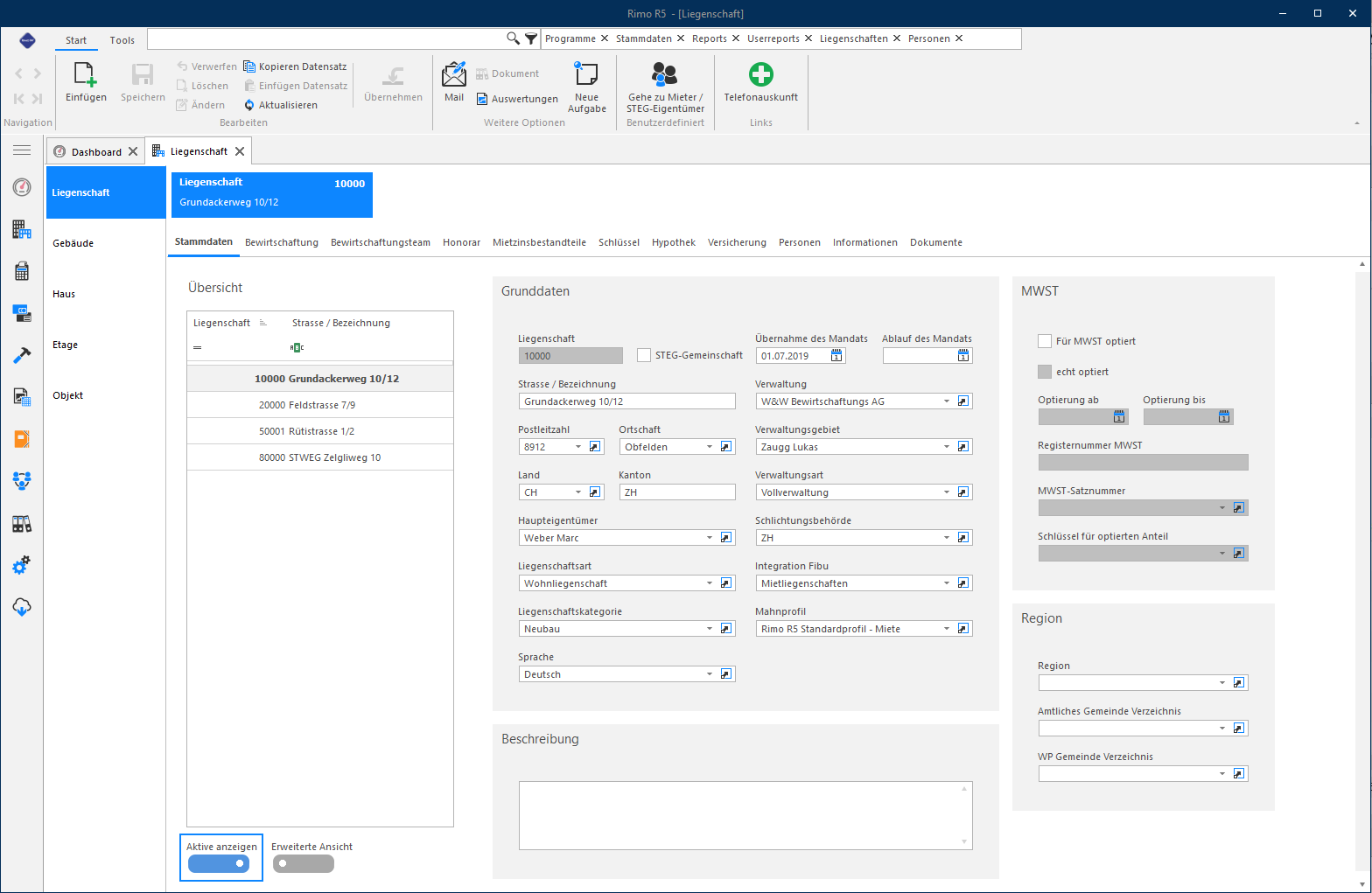Expand the Haupteigentümer dropdown
The image size is (1372, 893).
click(710, 538)
